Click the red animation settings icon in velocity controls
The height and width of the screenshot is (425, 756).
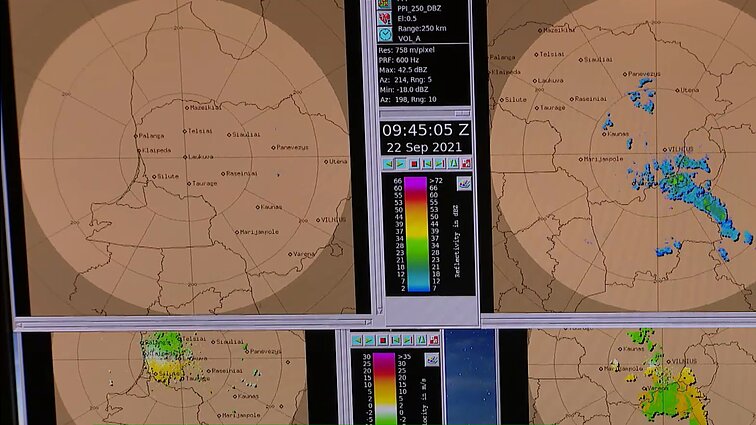point(434,341)
